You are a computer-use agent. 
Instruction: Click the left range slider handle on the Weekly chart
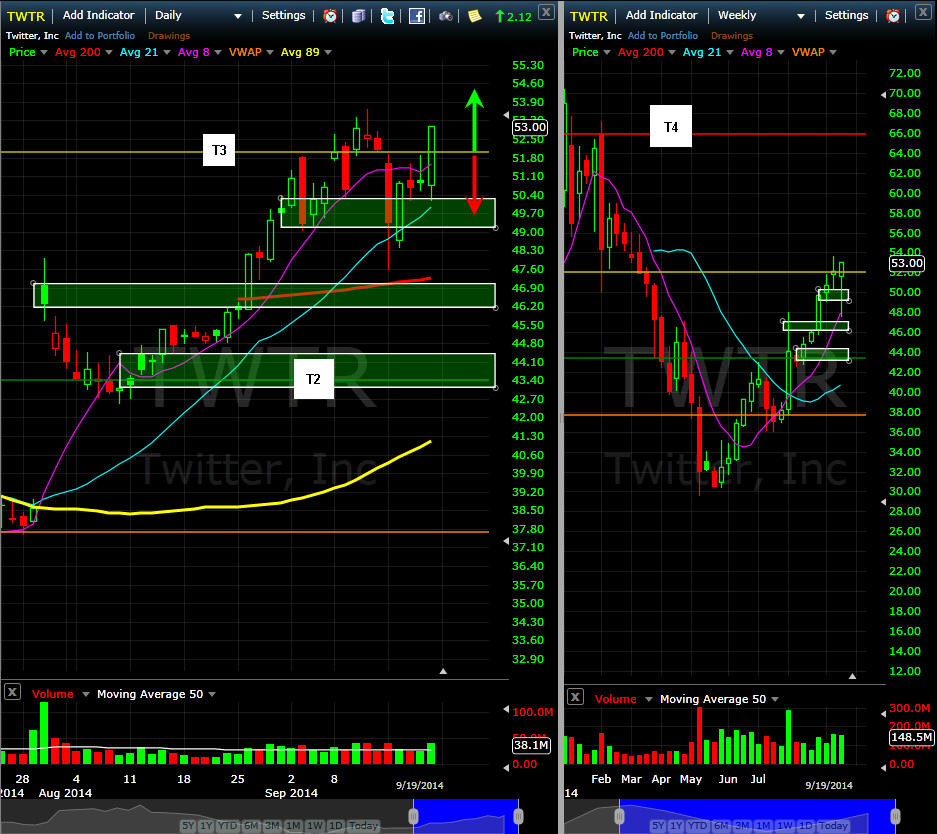620,816
